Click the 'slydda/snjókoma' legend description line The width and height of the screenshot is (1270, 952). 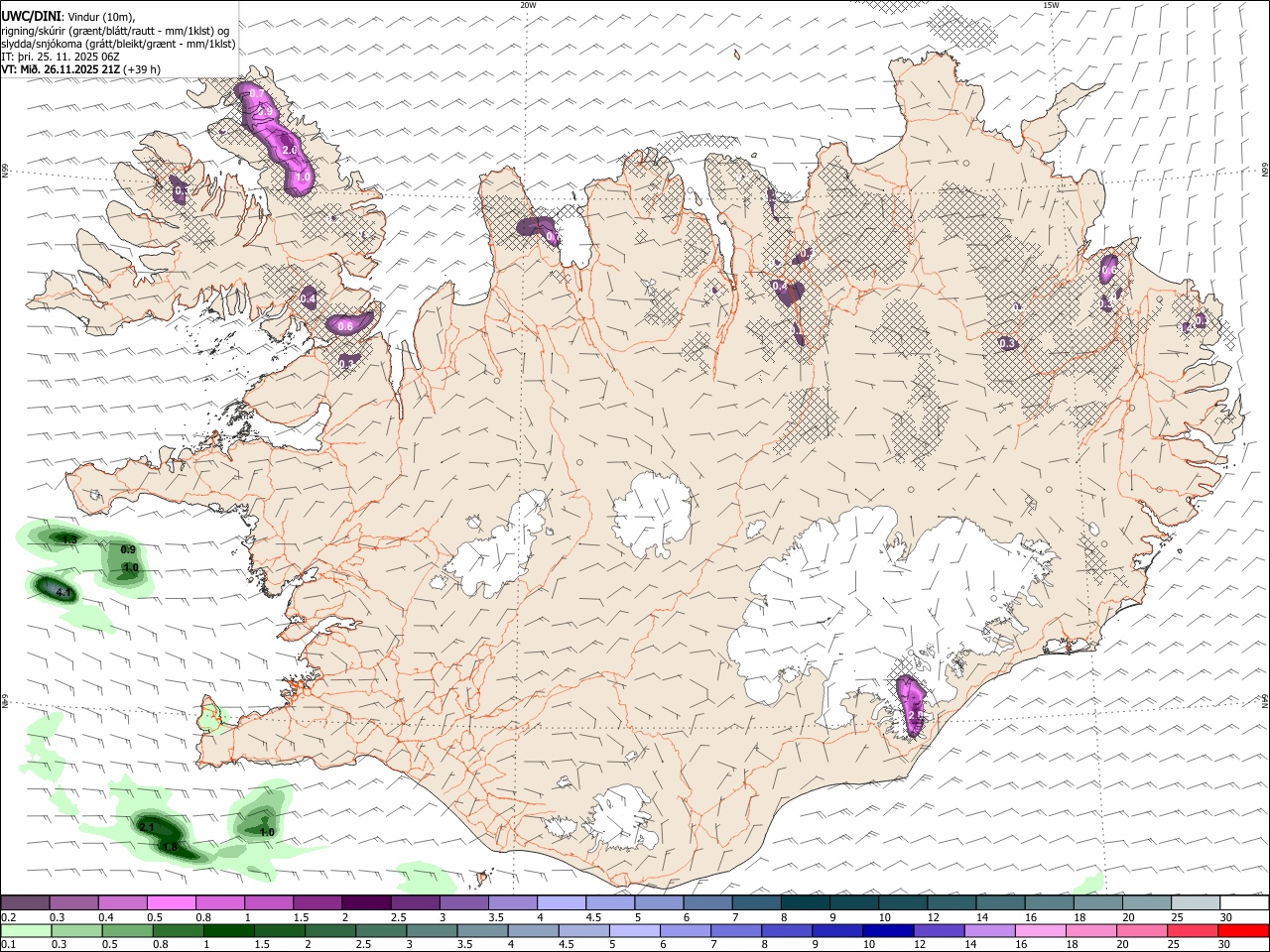[118, 44]
